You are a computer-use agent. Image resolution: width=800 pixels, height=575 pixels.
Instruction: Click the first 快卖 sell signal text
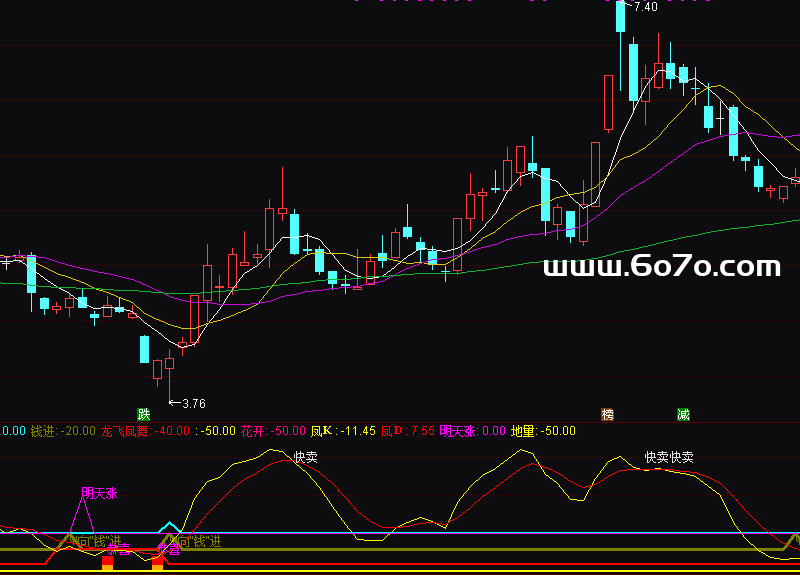(x=306, y=457)
